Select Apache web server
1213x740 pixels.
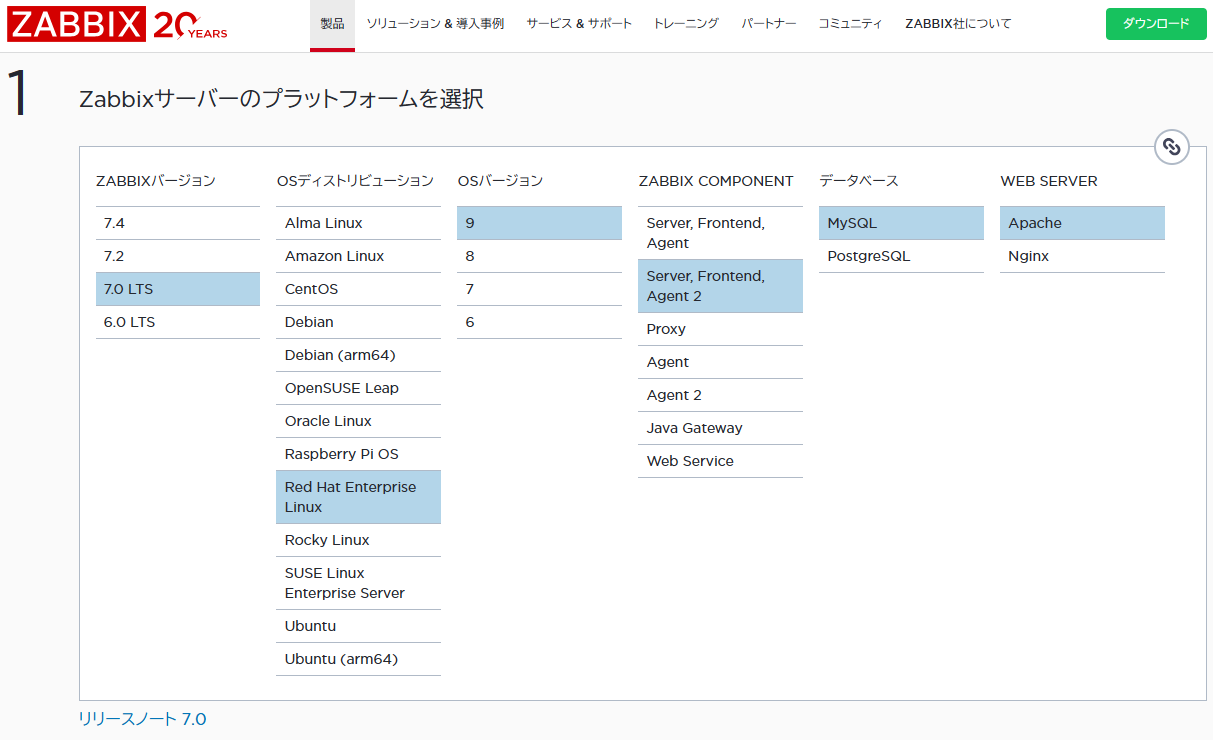click(x=1083, y=223)
